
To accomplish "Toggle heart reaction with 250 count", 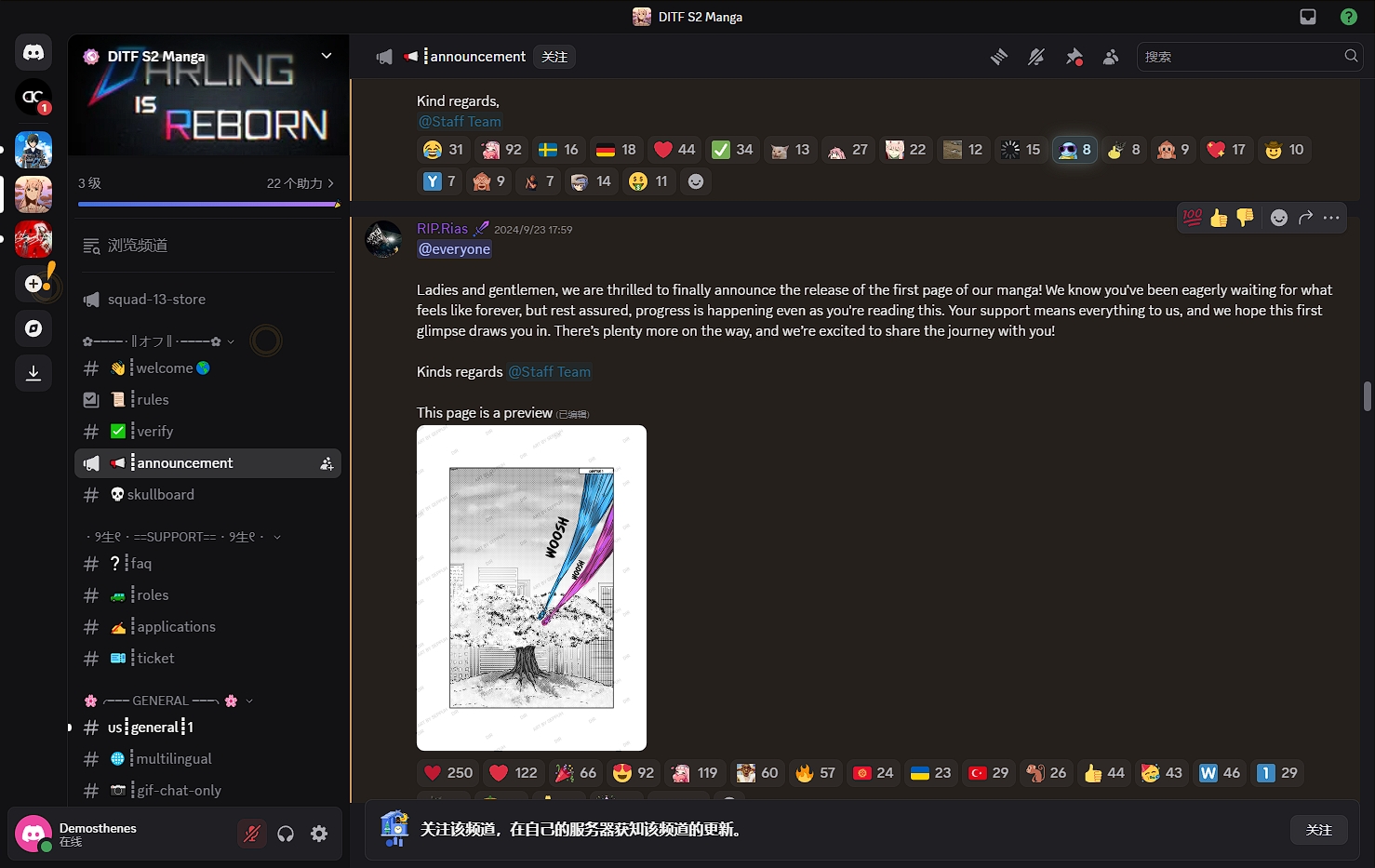I will pyautogui.click(x=448, y=773).
